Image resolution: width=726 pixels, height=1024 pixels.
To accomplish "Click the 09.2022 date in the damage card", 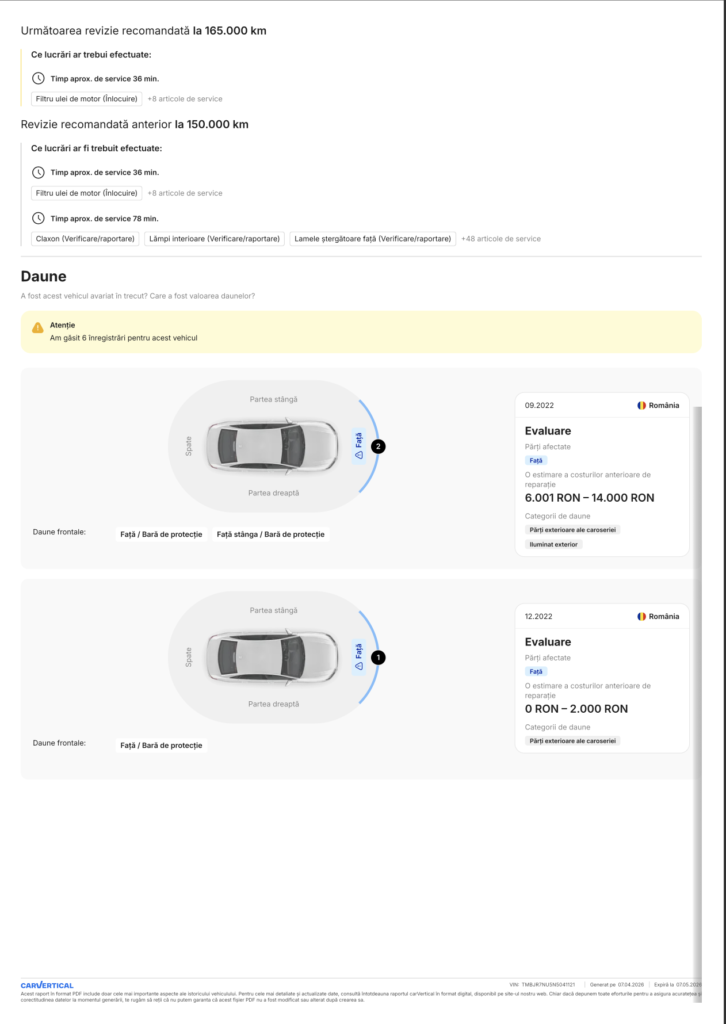I will tap(539, 406).
